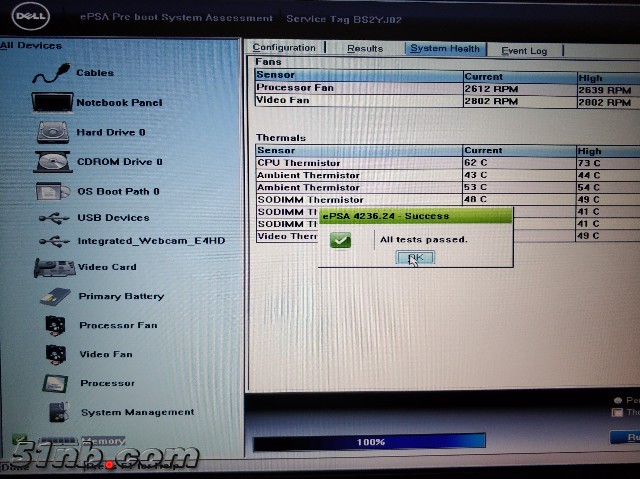Select the radio button at bottom right
Screen dimensions: 640x479
[x=619, y=400]
